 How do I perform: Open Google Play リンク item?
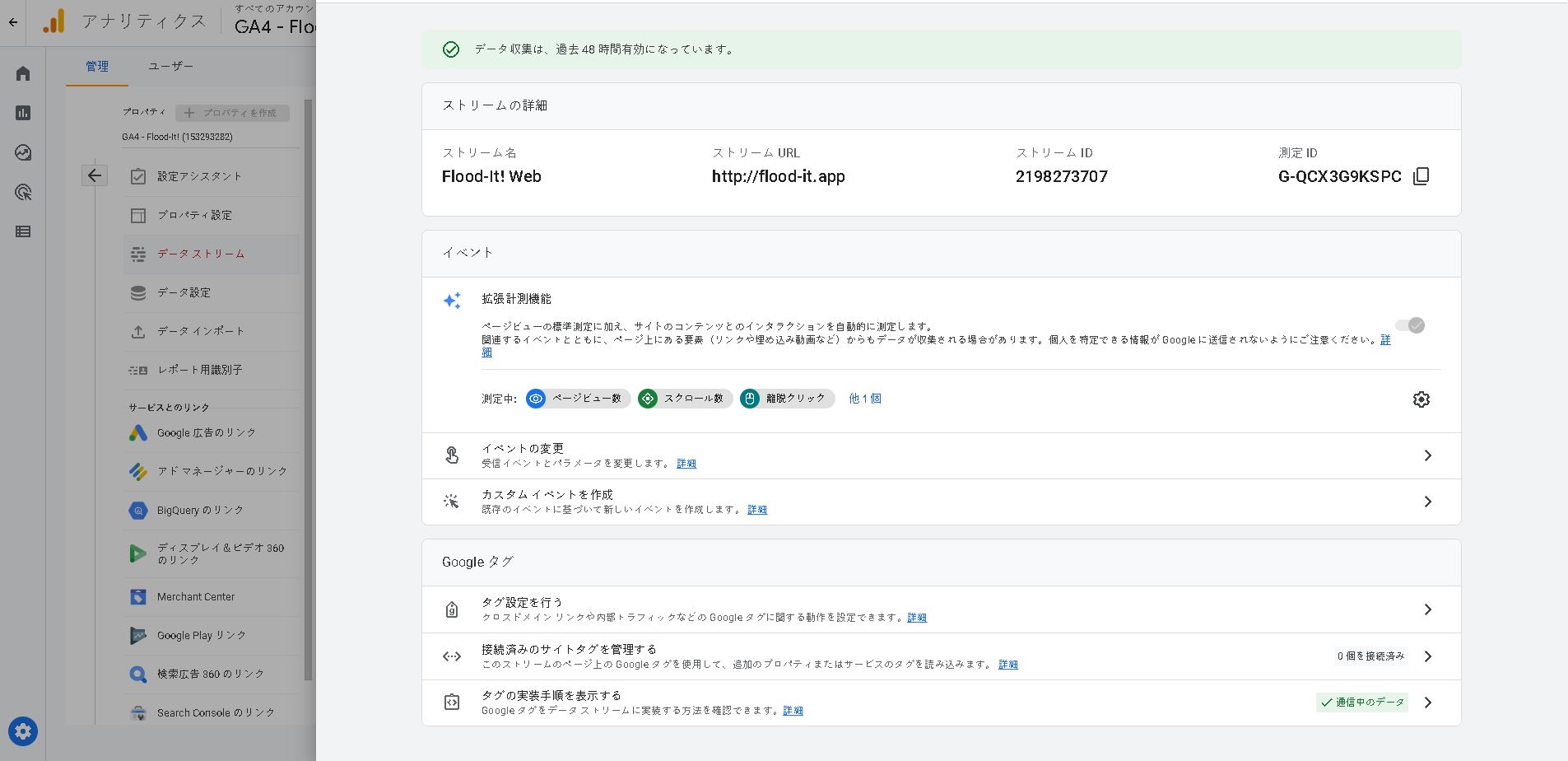tap(212, 635)
